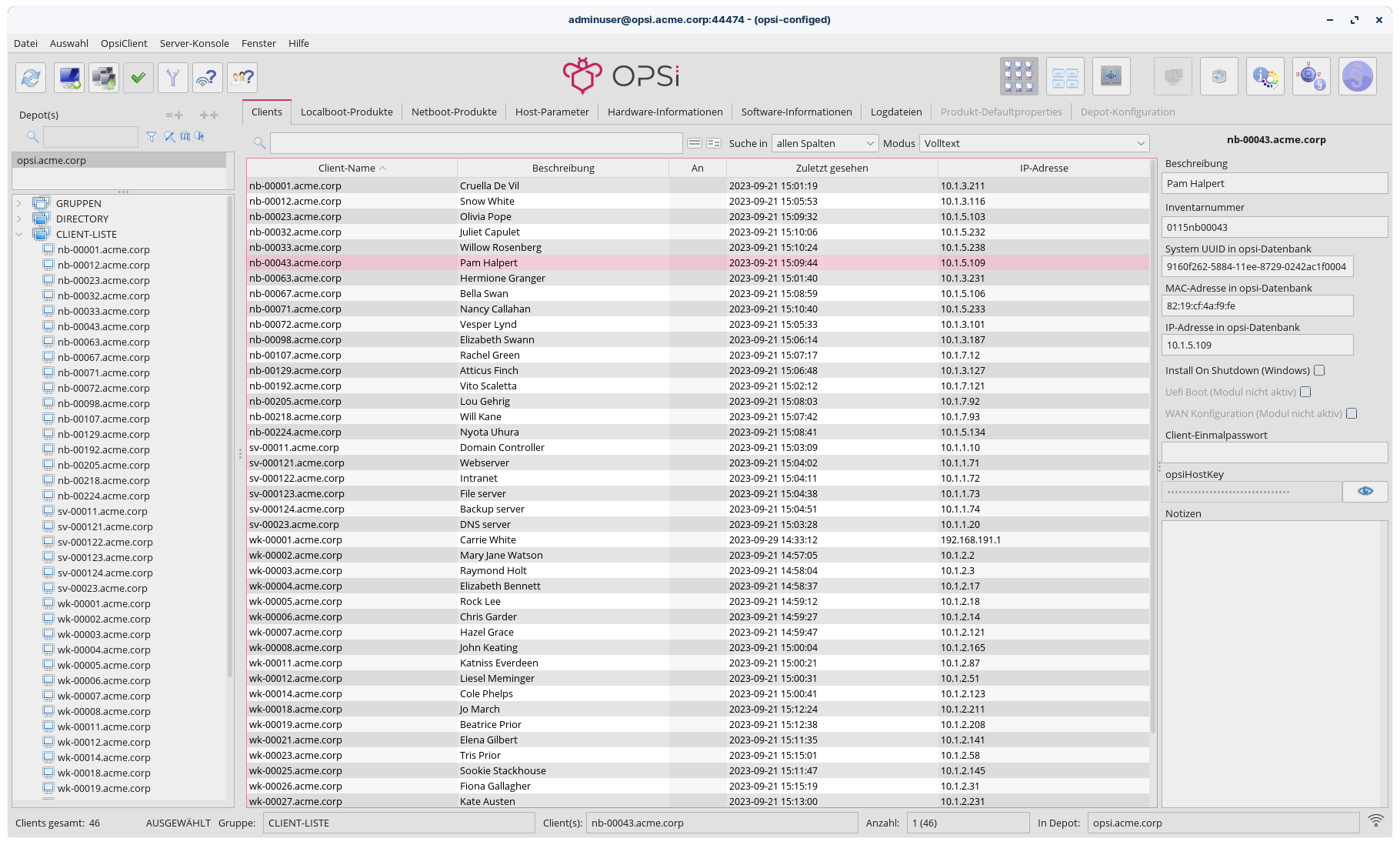Switch to the Localboot-Produkte tab
1400x845 pixels.
pyautogui.click(x=347, y=112)
